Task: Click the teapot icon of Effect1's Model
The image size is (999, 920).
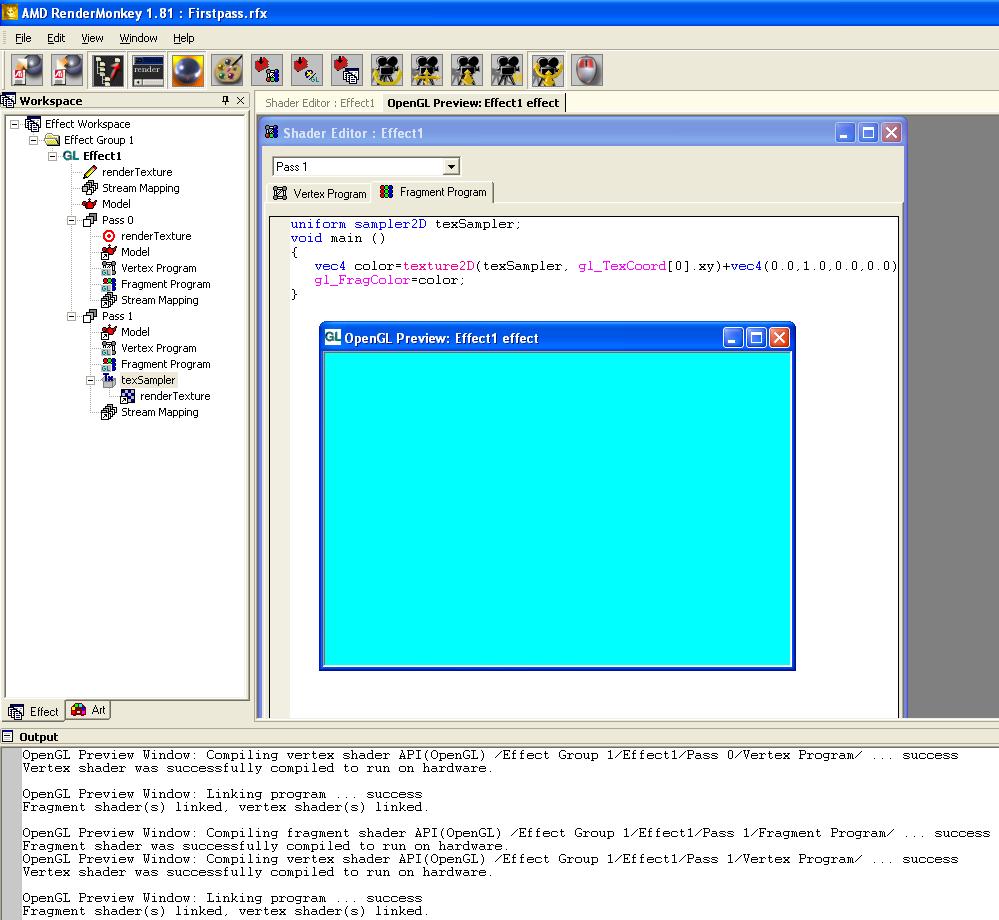Action: [x=89, y=204]
